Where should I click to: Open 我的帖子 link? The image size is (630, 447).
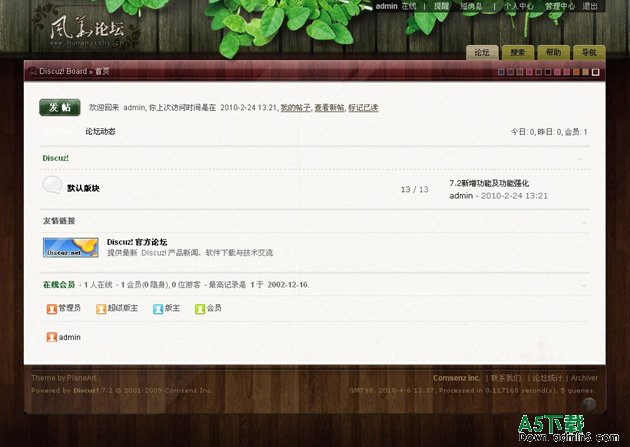point(295,108)
